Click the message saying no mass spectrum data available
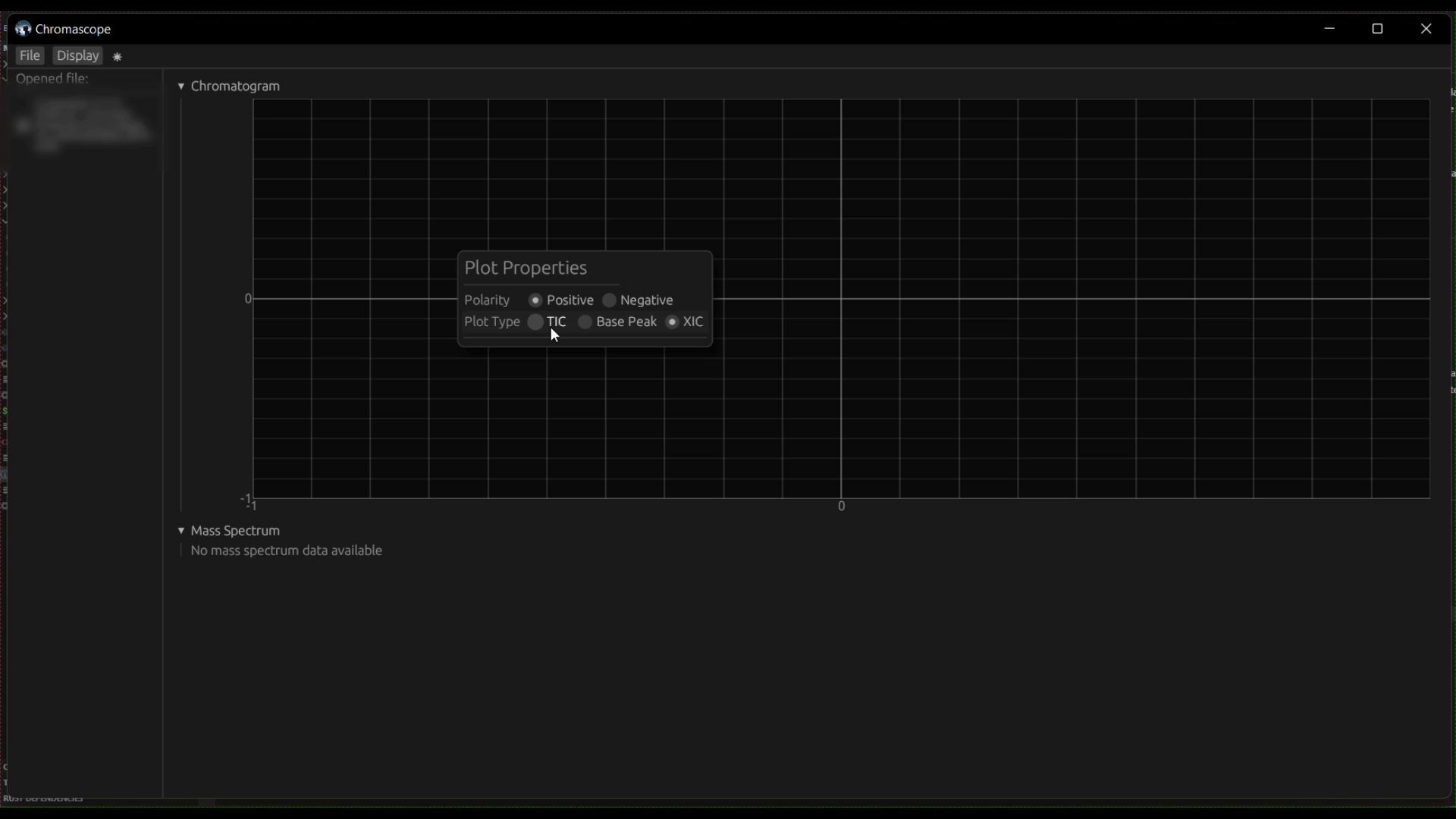The height and width of the screenshot is (819, 1456). (x=287, y=551)
